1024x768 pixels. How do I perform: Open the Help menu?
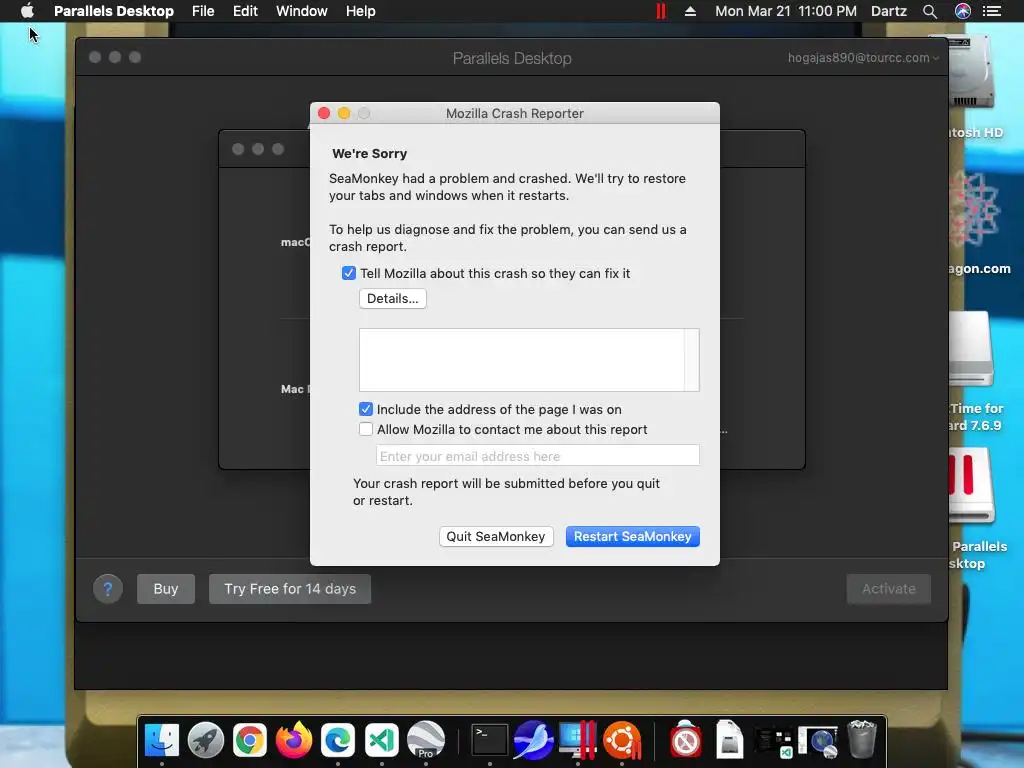tap(360, 11)
